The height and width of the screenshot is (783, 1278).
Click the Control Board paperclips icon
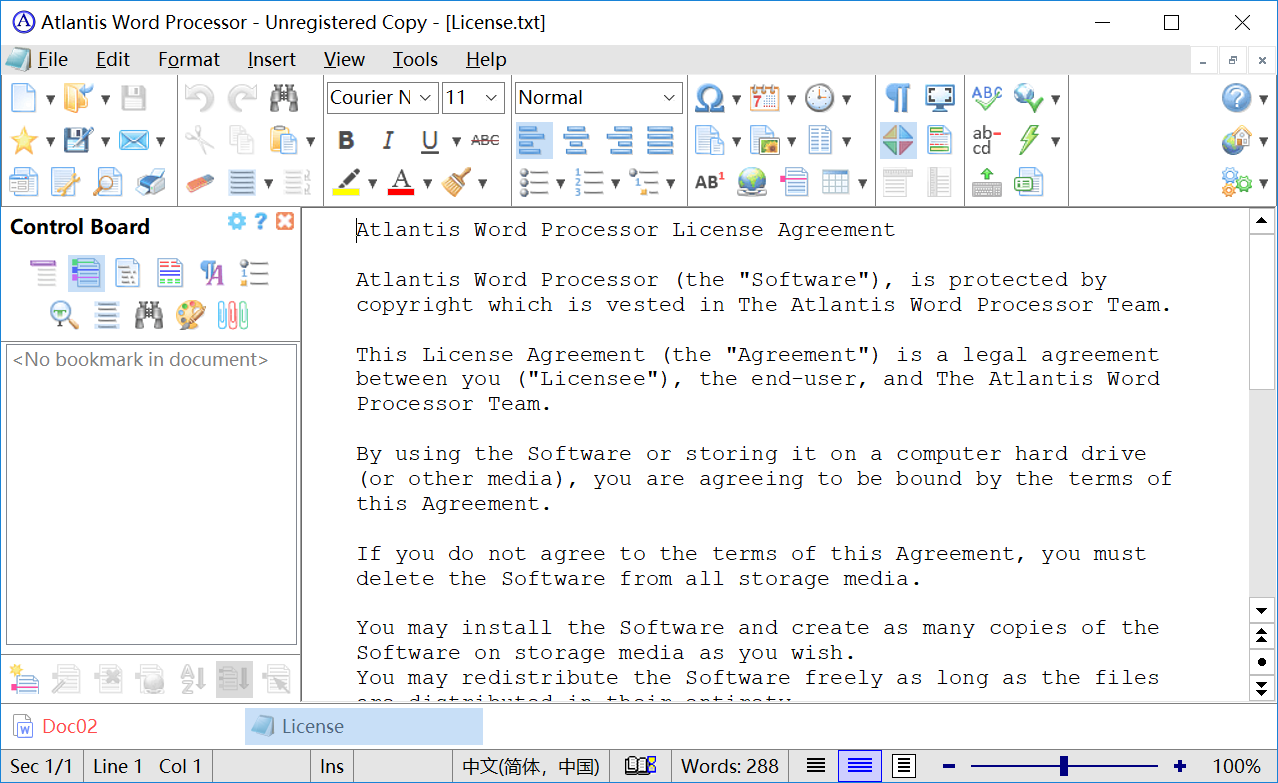coord(232,315)
